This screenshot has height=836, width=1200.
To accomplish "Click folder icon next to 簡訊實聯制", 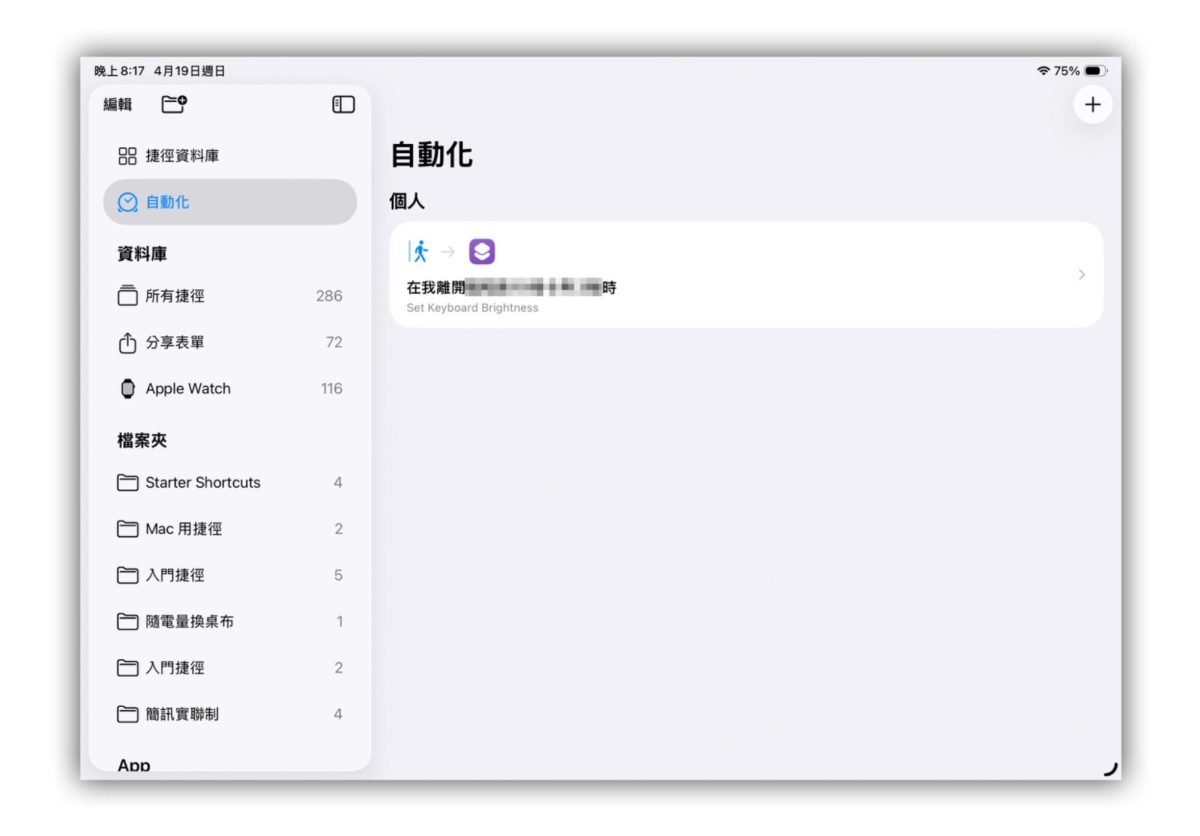I will 127,714.
